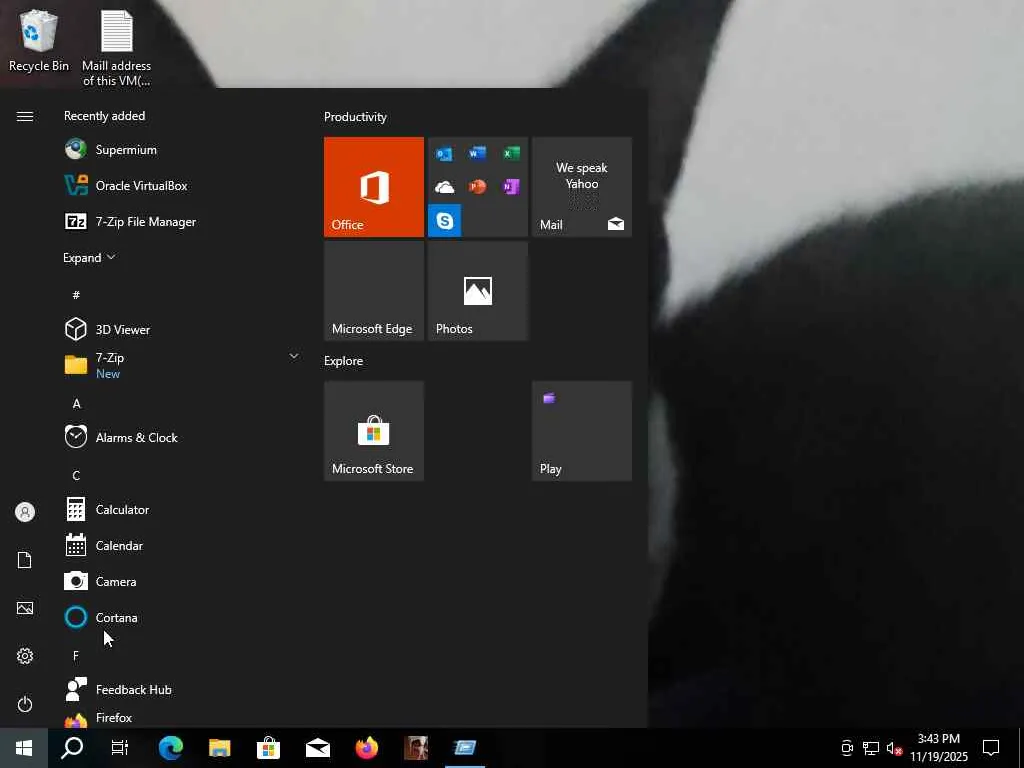Expand the Recently added list

(x=89, y=257)
